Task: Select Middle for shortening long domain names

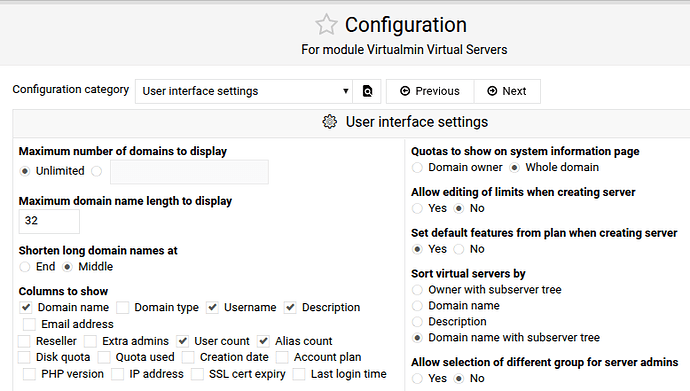Action: [67, 267]
